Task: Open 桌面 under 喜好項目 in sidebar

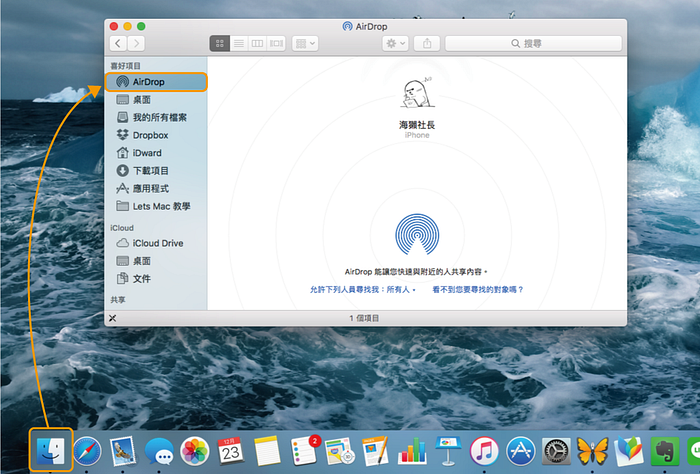Action: coord(156,100)
